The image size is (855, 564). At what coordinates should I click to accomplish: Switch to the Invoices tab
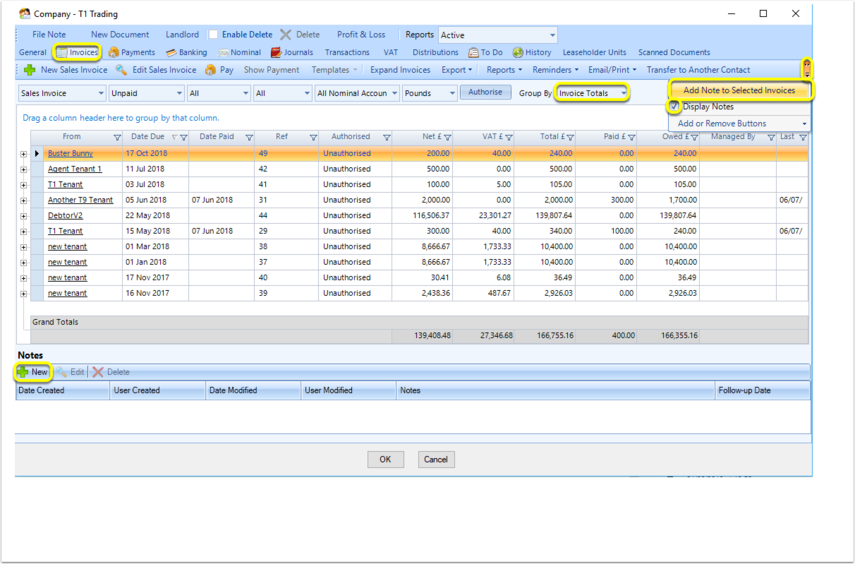point(77,52)
